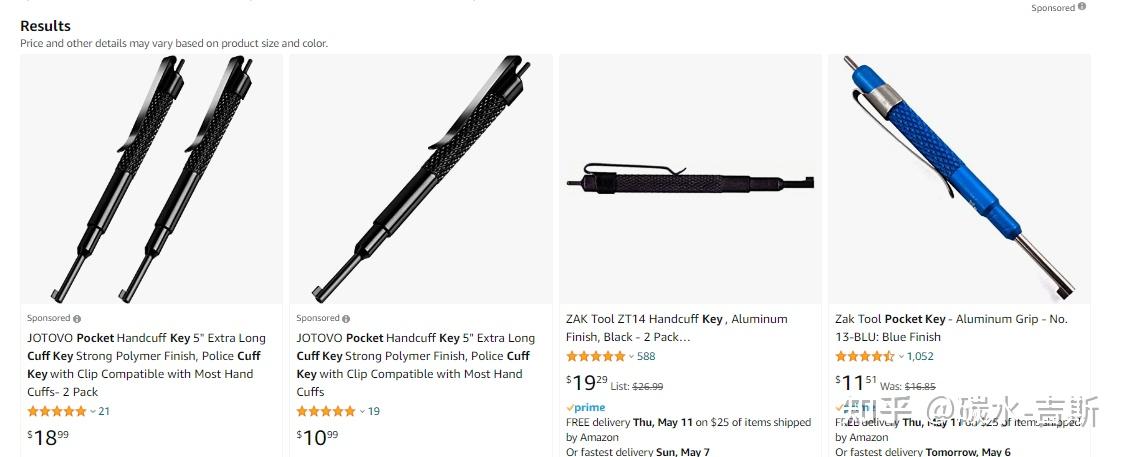Click the Prime logo under ZAK Tool ZT14
The height and width of the screenshot is (457, 1127).
tap(586, 408)
